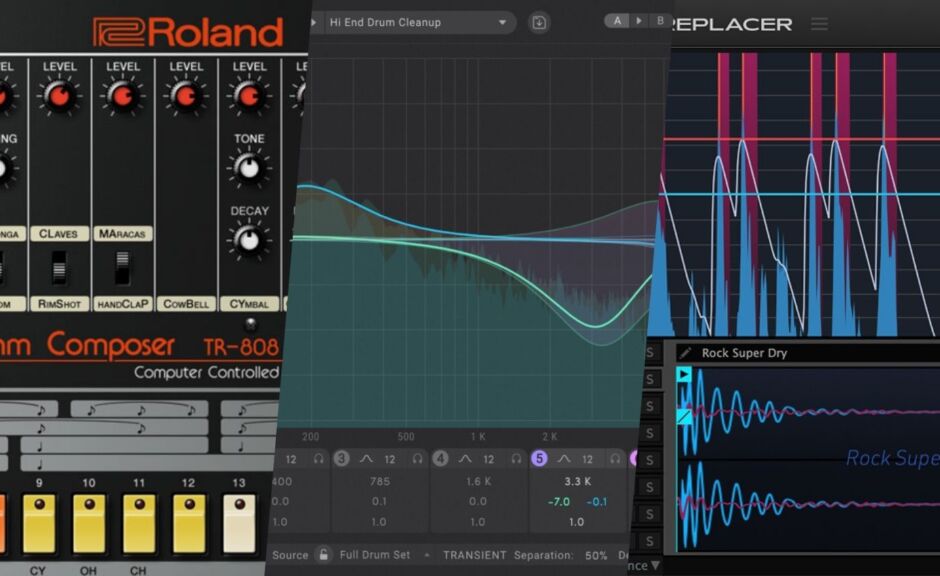Image resolution: width=940 pixels, height=576 pixels.
Task: Click the band 5 frequency value 3.3 K
Action: point(577,481)
